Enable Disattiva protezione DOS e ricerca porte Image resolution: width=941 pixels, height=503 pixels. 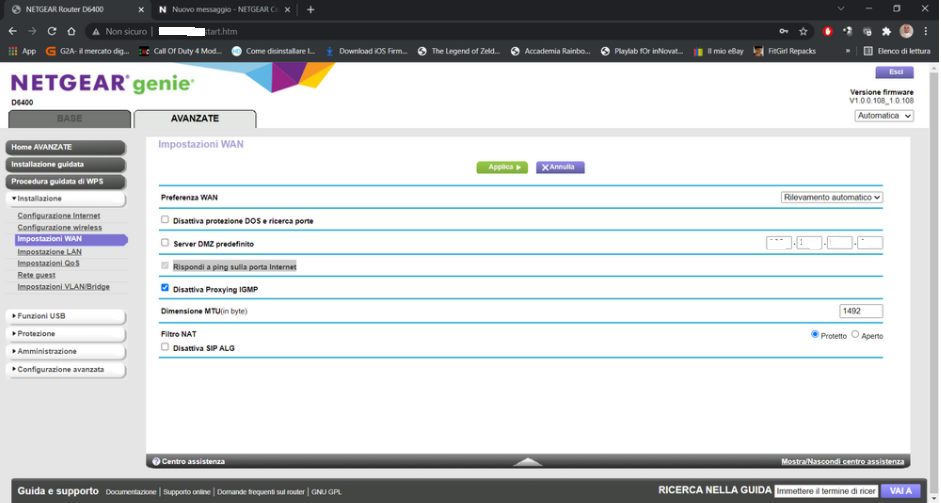tap(165, 220)
